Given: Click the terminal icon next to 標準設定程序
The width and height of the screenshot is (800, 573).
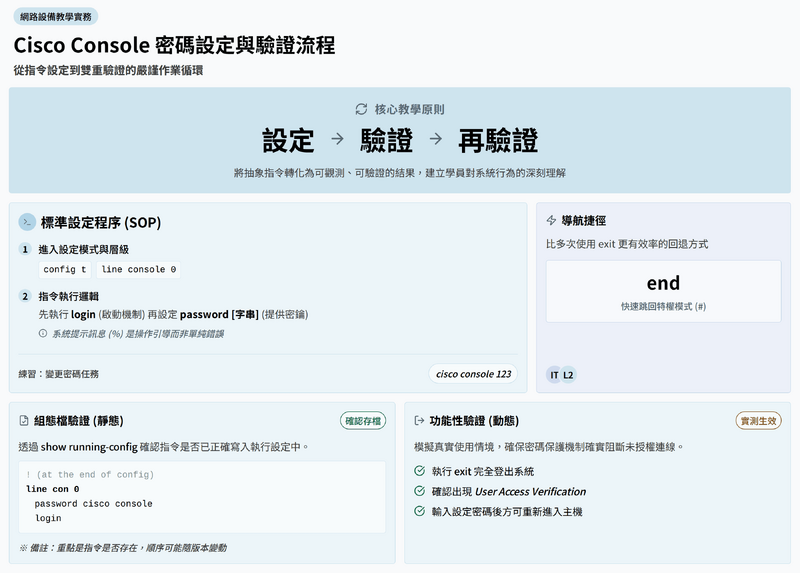Looking at the screenshot, I should [x=27, y=222].
